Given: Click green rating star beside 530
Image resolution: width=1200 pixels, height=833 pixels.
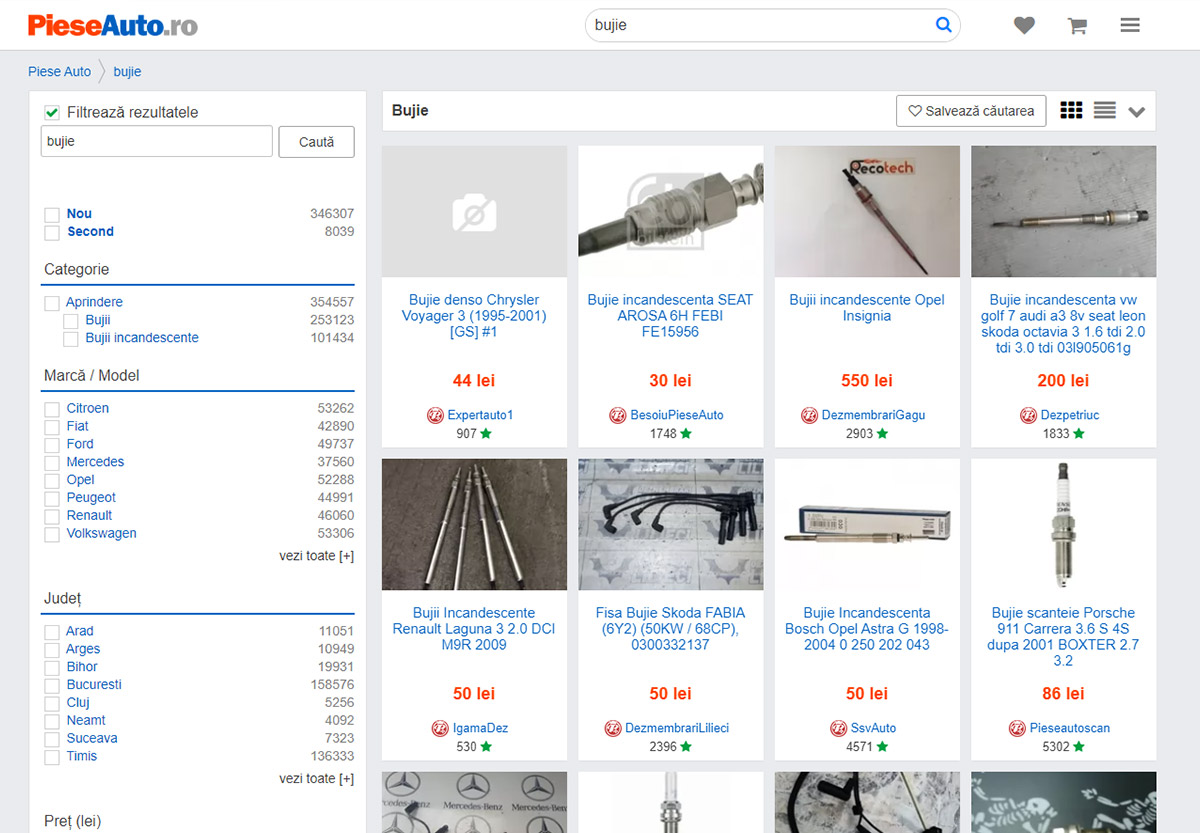Looking at the screenshot, I should pyautogui.click(x=486, y=747).
